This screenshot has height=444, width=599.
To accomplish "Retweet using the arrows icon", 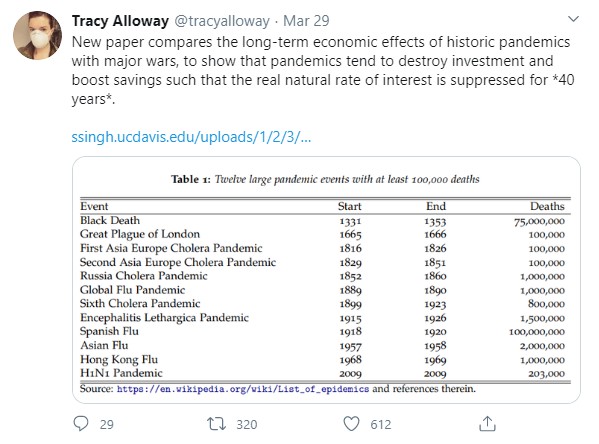I will pos(216,424).
